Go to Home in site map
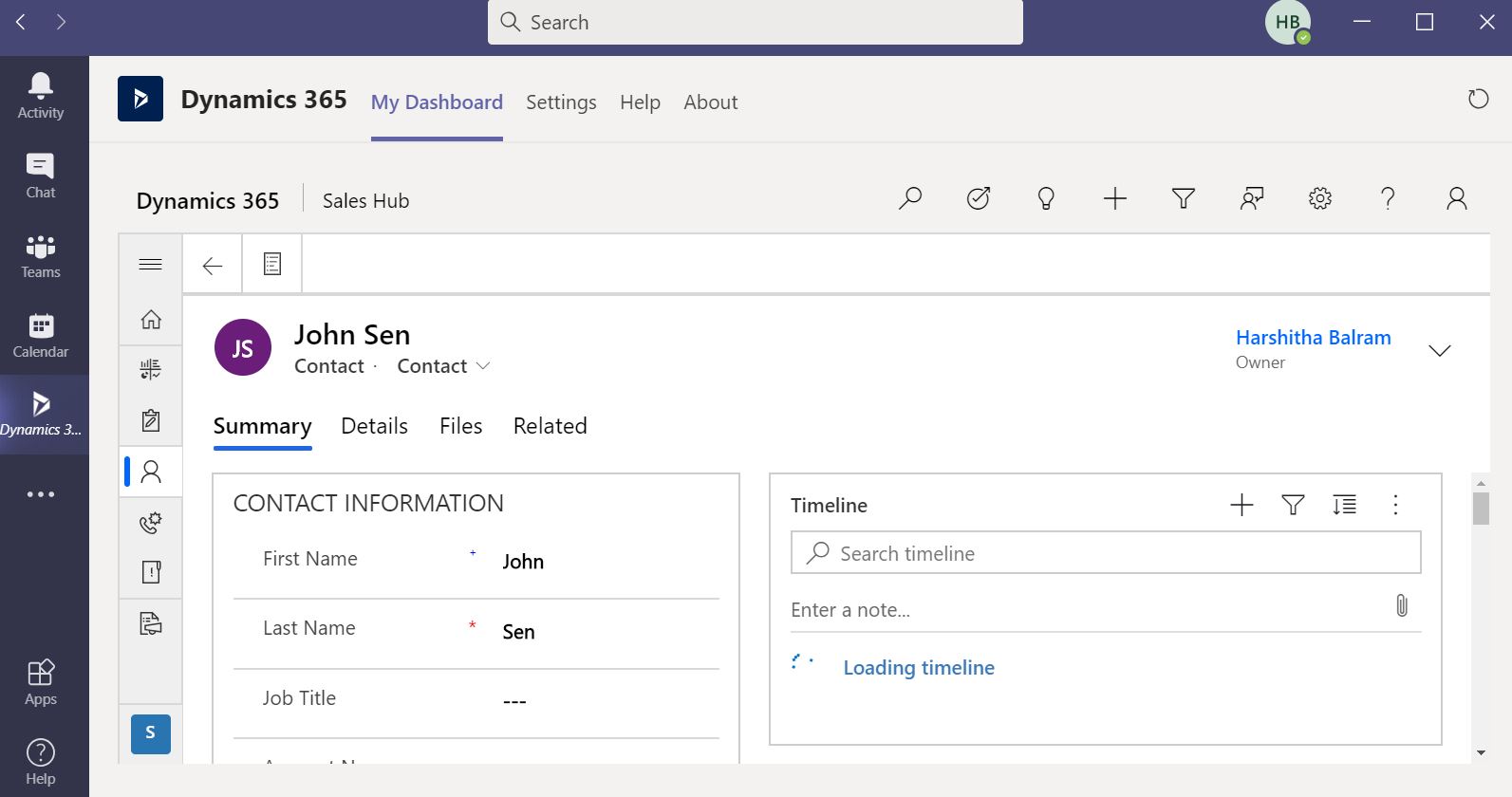Image resolution: width=1512 pixels, height=797 pixels. tap(151, 320)
